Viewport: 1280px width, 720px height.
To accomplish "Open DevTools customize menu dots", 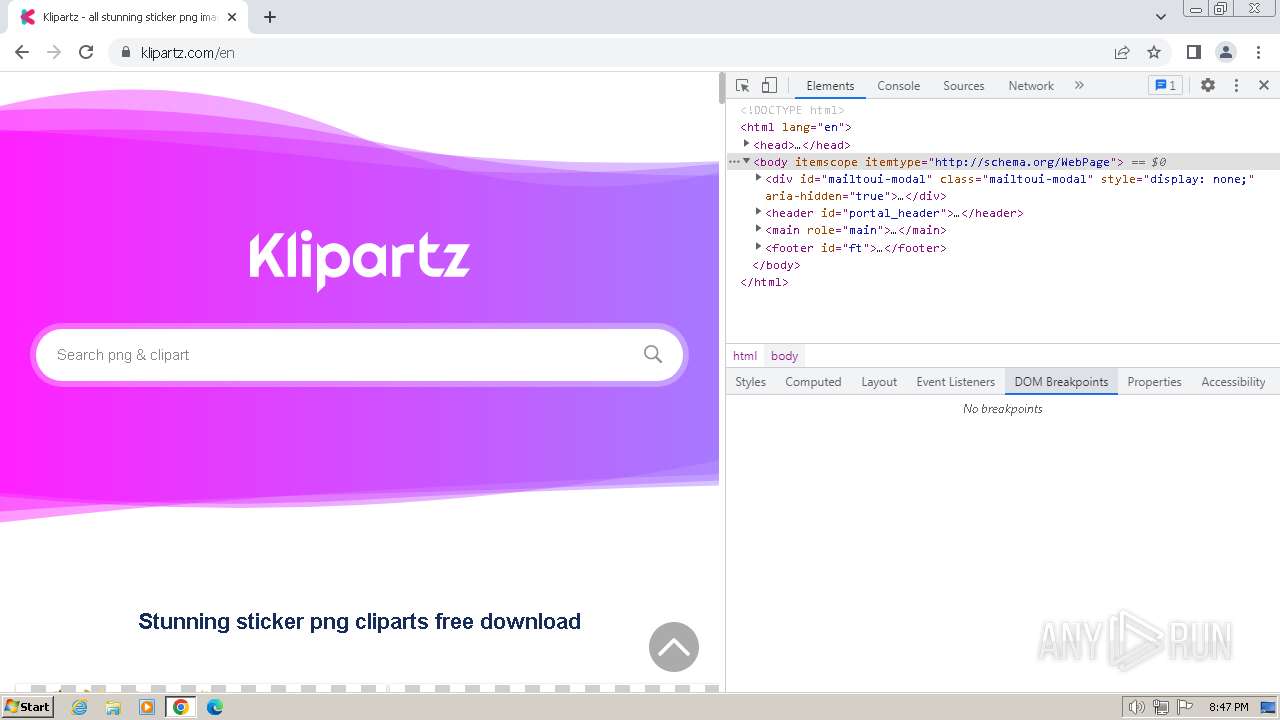I will coord(1236,86).
